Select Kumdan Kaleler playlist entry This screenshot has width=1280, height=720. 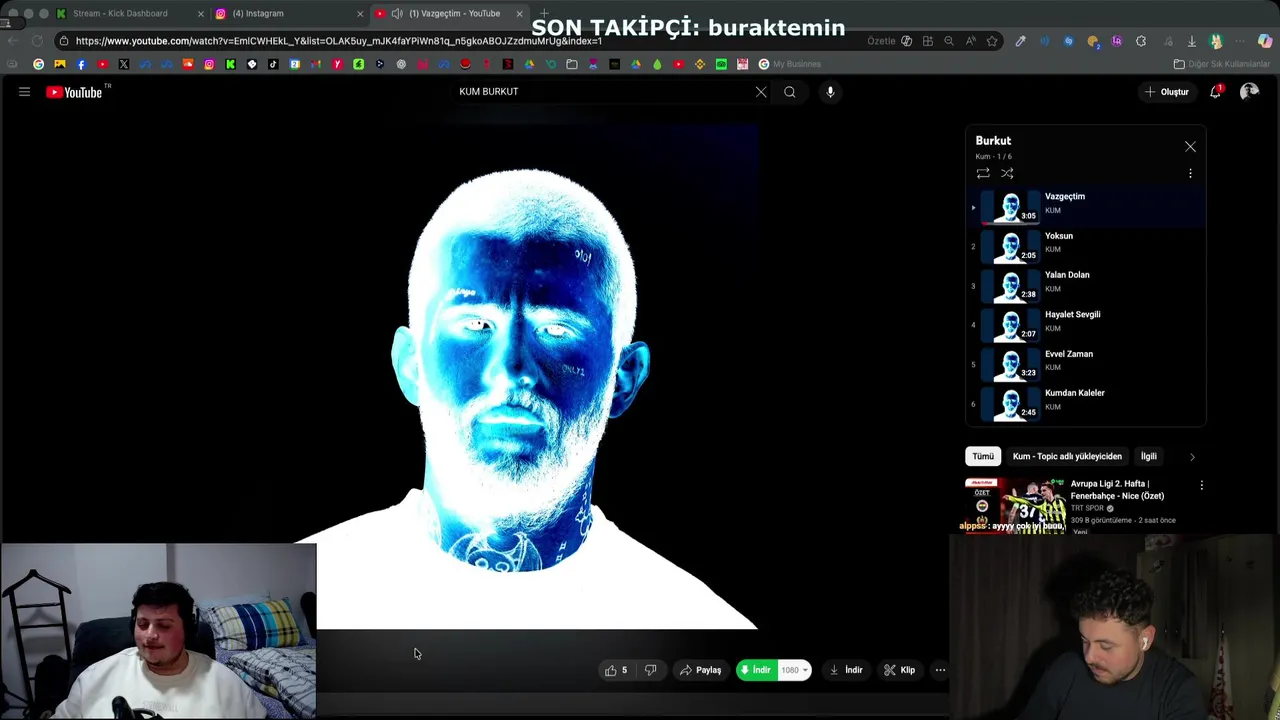pyautogui.click(x=1085, y=403)
